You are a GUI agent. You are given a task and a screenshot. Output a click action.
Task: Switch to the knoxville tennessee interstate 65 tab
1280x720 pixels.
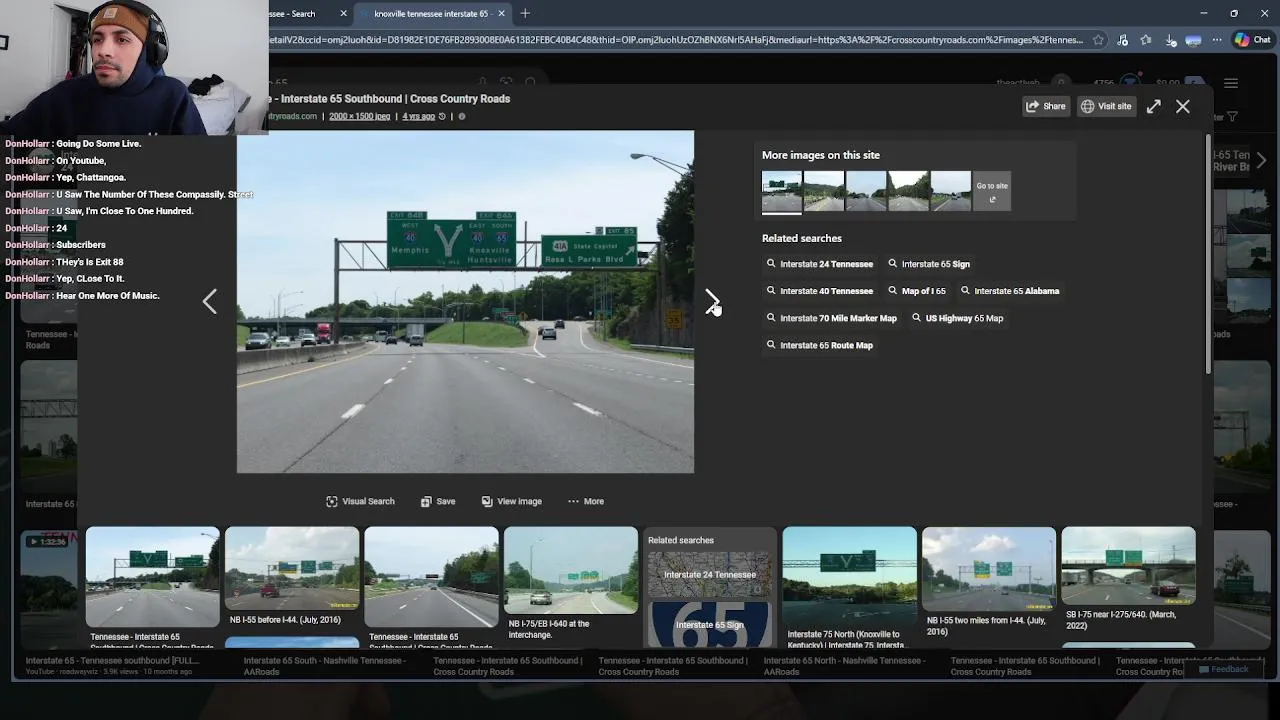[x=431, y=13]
